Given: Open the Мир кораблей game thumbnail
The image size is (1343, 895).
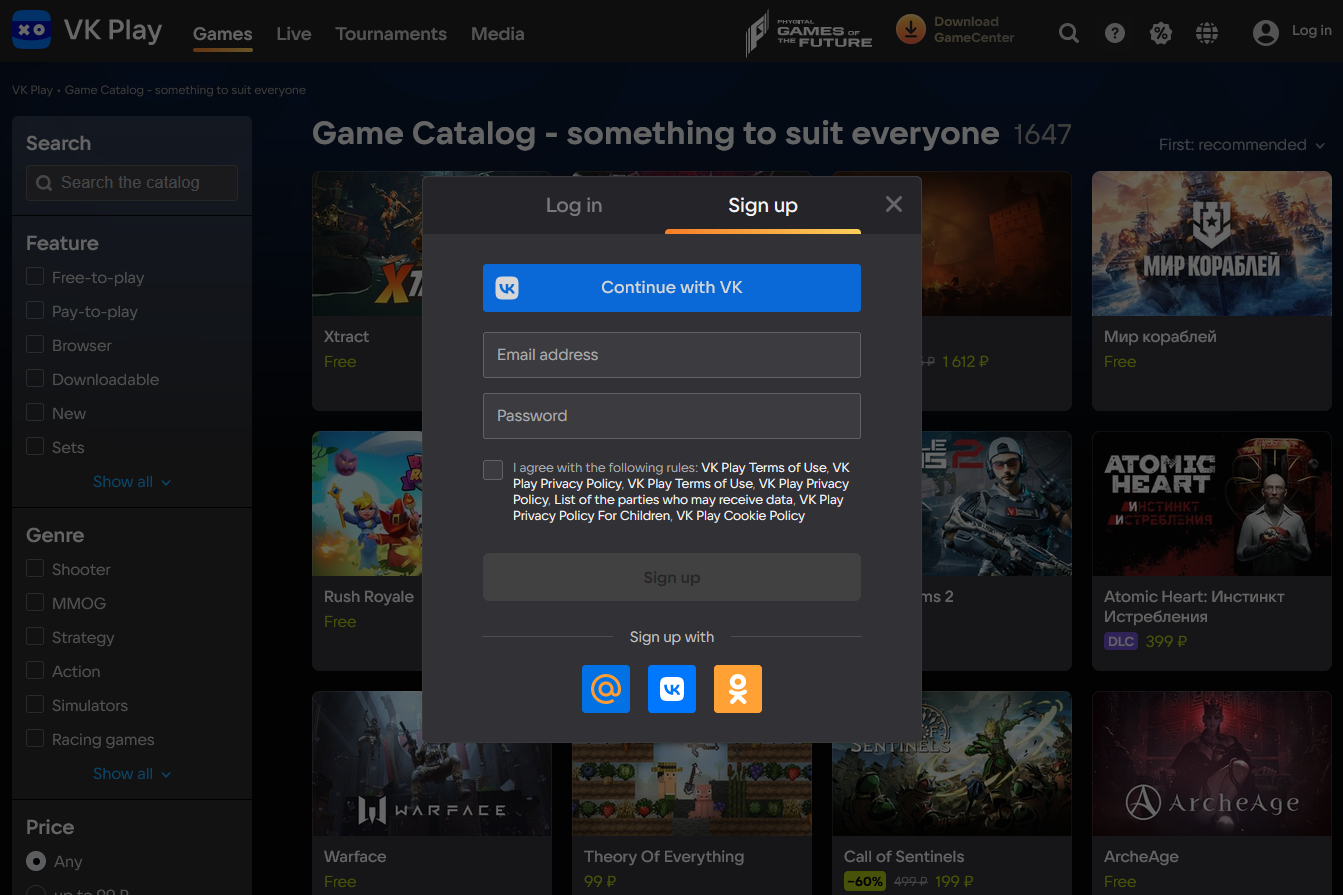Looking at the screenshot, I should click(1211, 244).
